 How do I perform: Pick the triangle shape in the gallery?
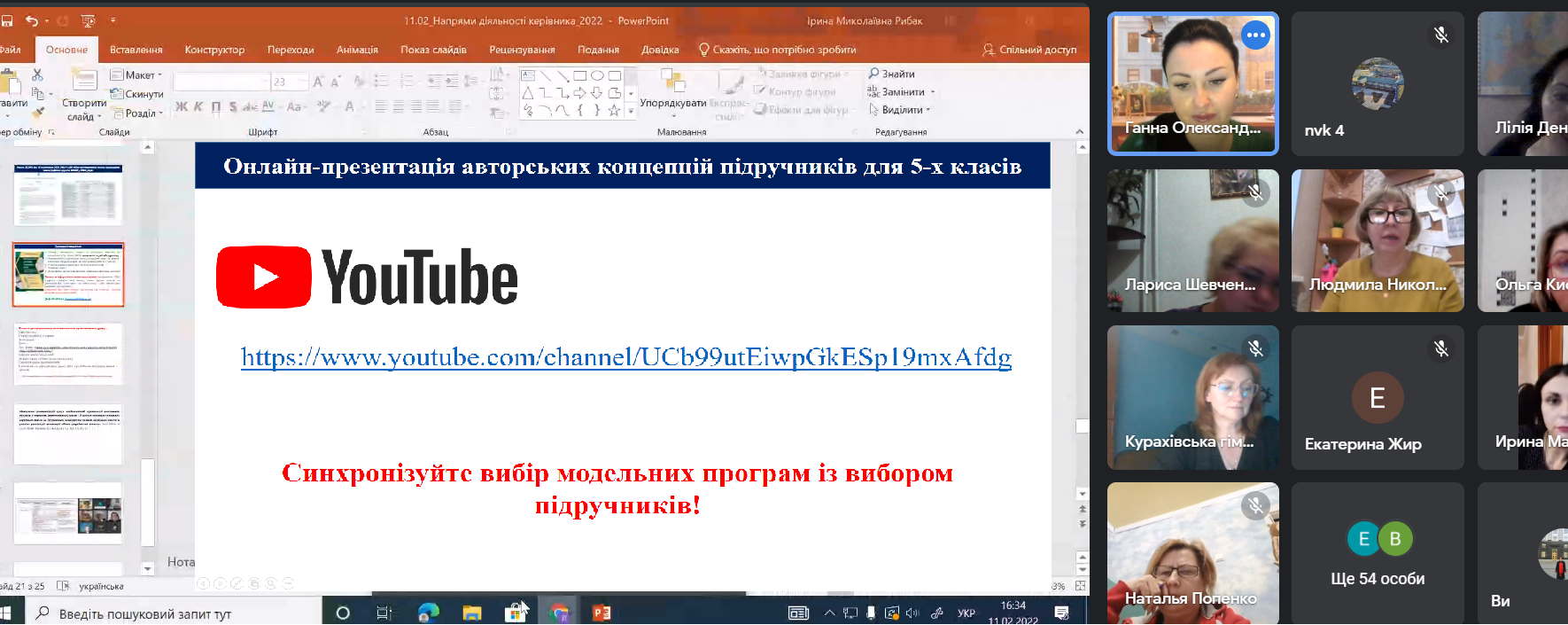[x=528, y=93]
